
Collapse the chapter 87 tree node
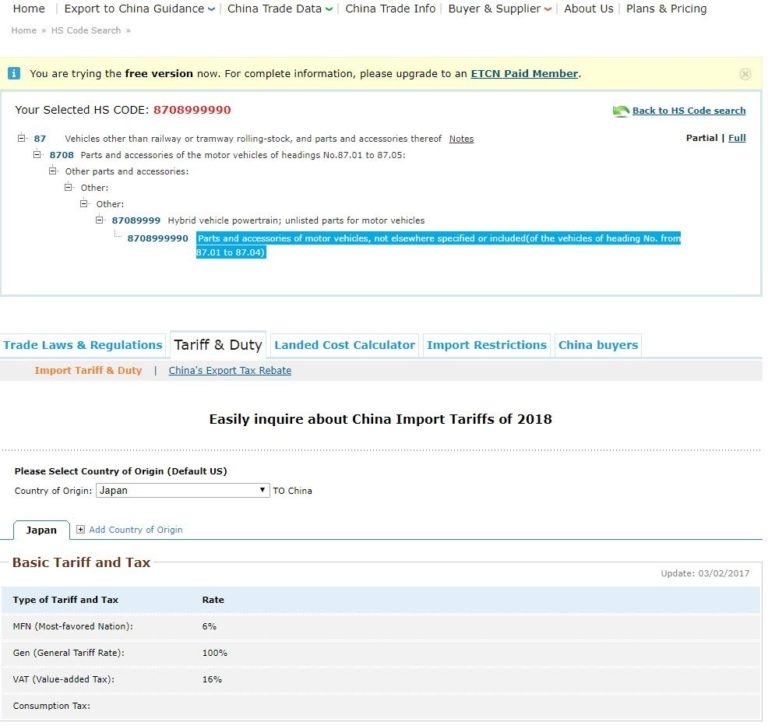click(x=22, y=139)
